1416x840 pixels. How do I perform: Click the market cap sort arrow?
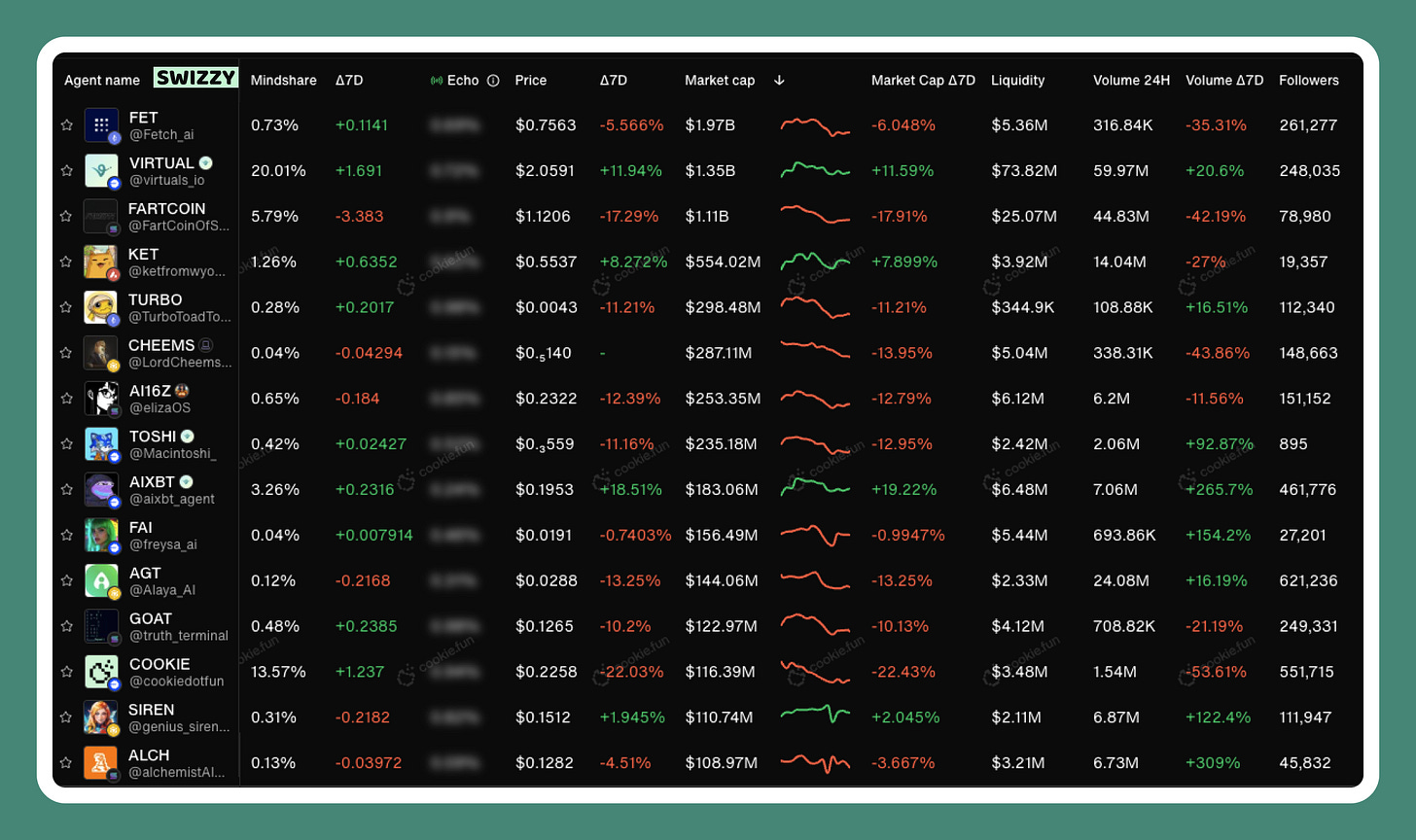pyautogui.click(x=779, y=81)
